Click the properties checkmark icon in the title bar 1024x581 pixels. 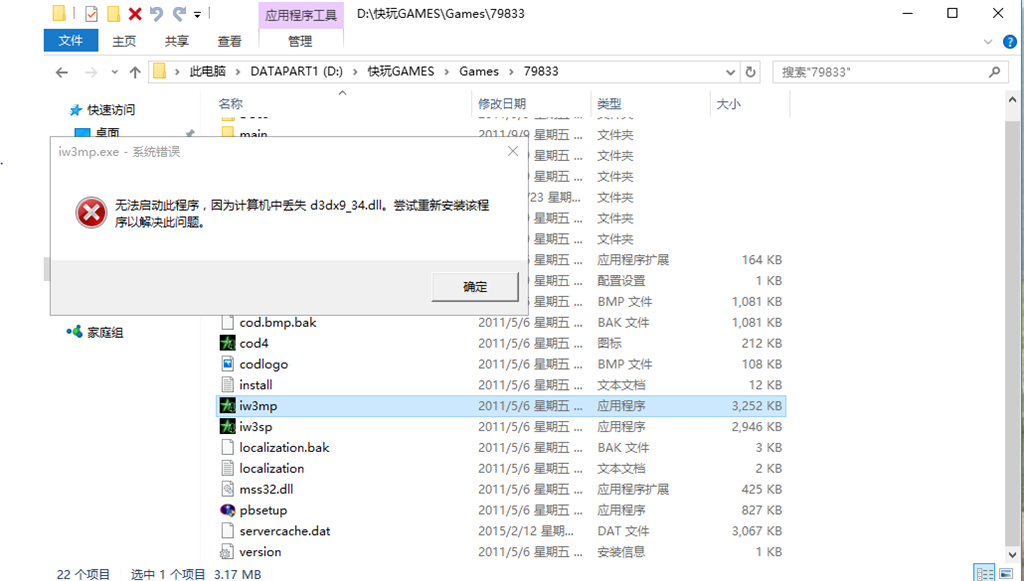click(x=91, y=13)
